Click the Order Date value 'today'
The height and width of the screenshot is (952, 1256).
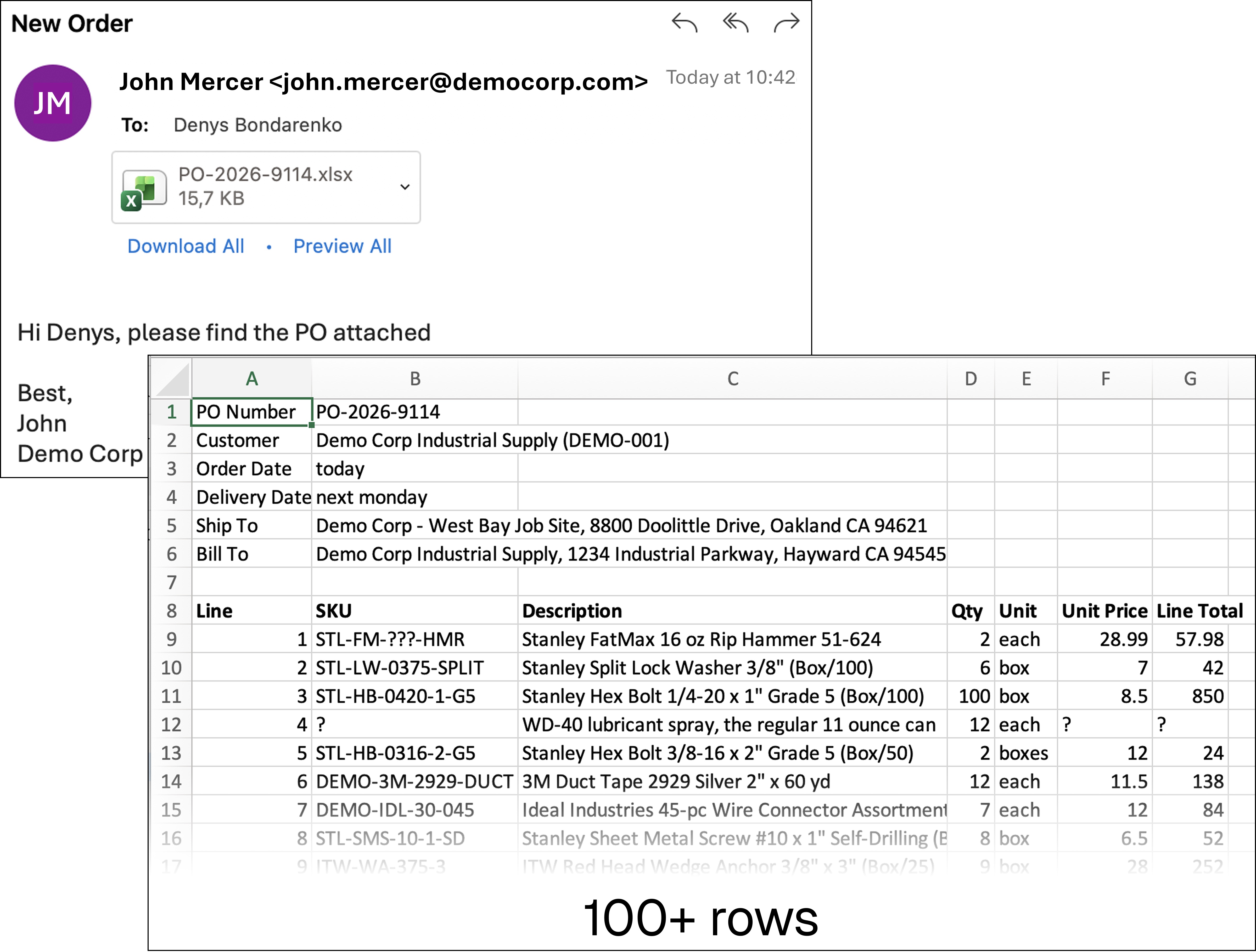415,469
